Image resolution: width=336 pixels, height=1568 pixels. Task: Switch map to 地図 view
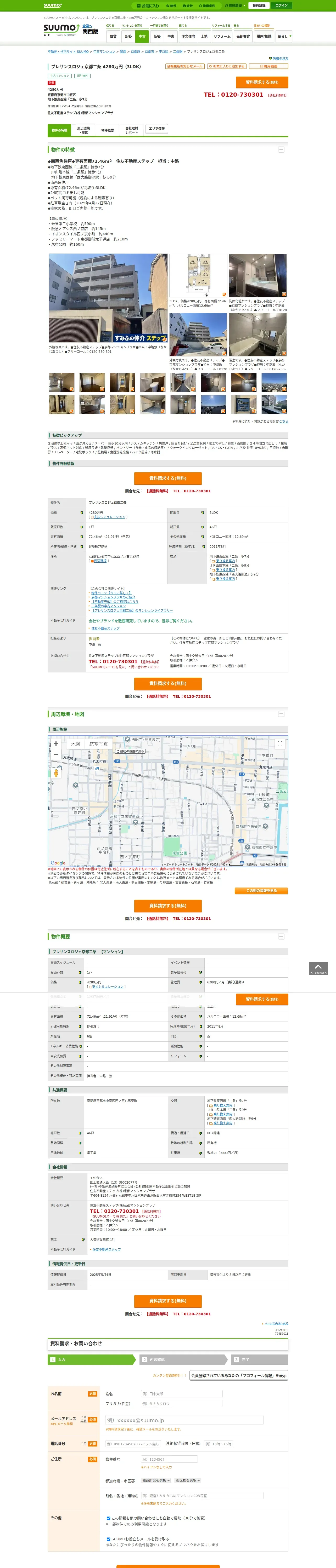point(76,744)
